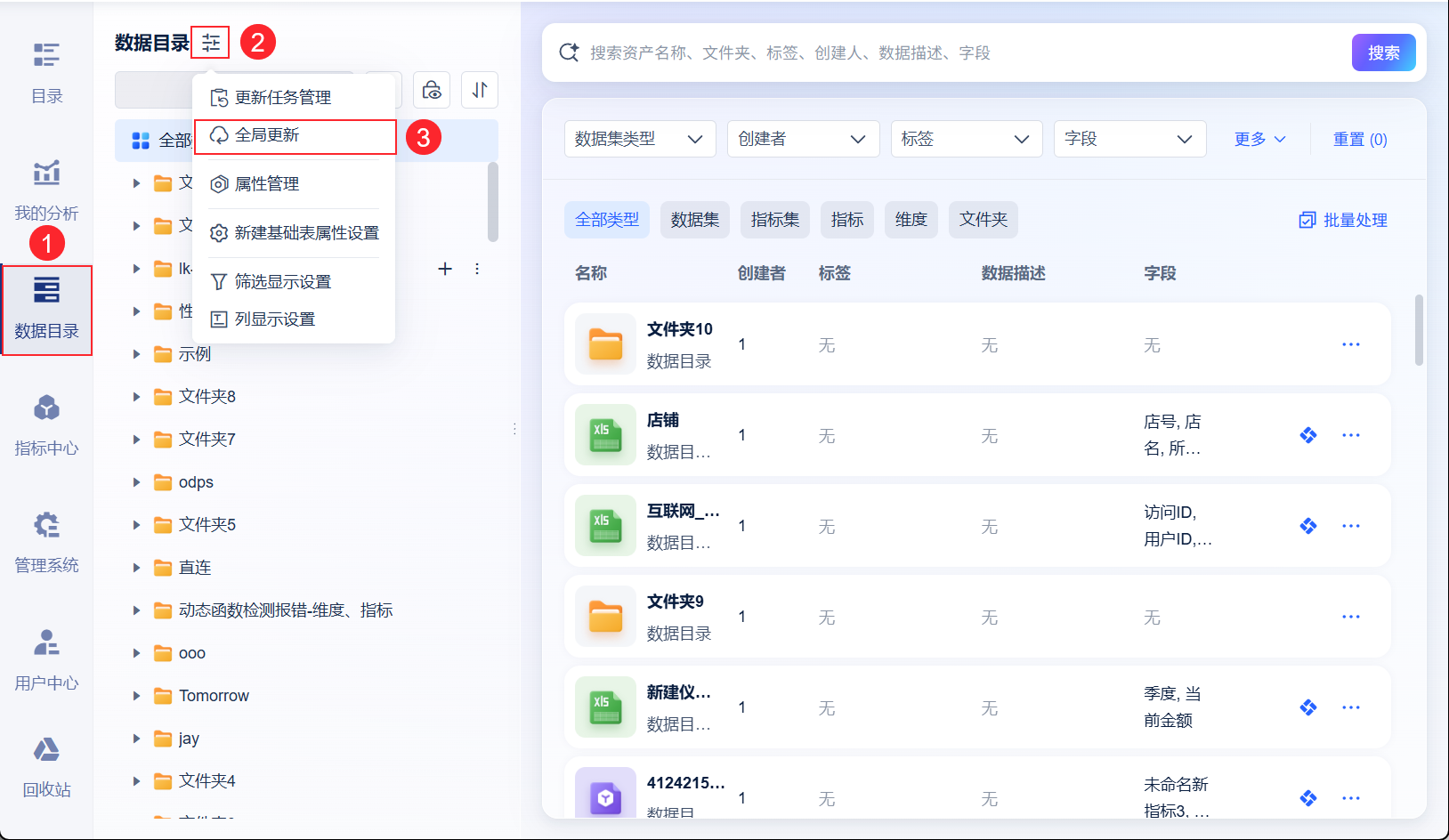Click the xls icon of 店铺 dataset
The image size is (1449, 840).
[x=605, y=435]
